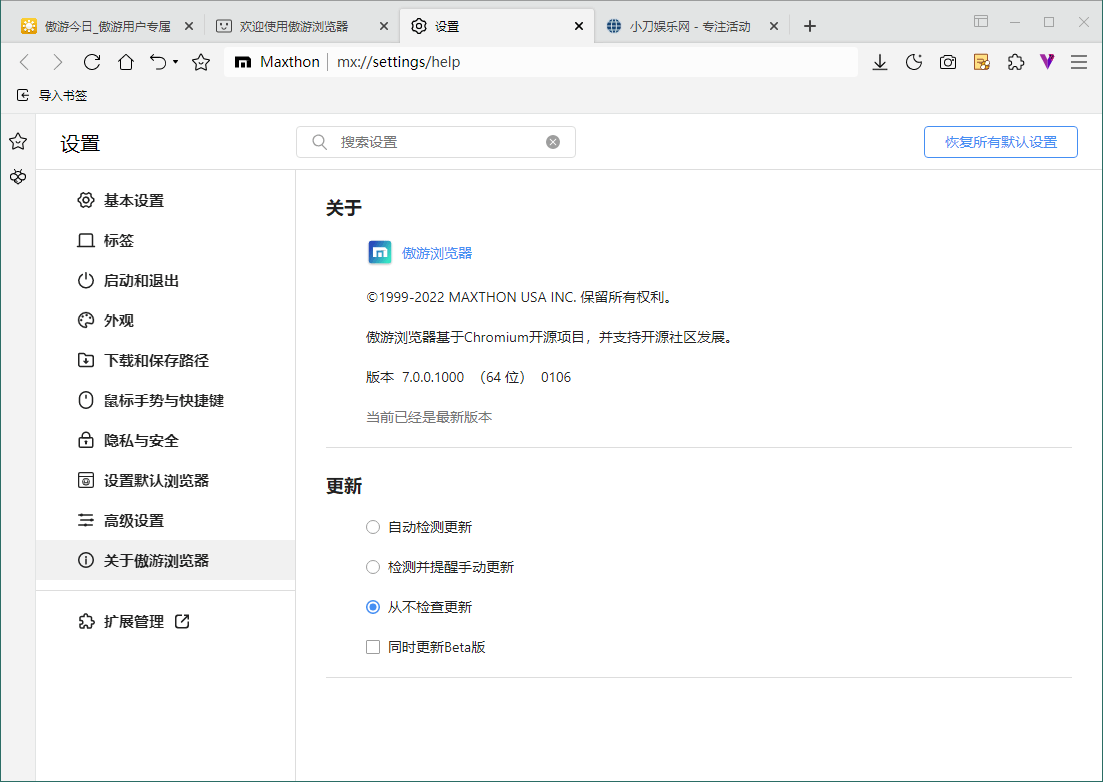1103x782 pixels.
Task: Open the extensions puzzle icon in toolbar
Action: (1016, 62)
